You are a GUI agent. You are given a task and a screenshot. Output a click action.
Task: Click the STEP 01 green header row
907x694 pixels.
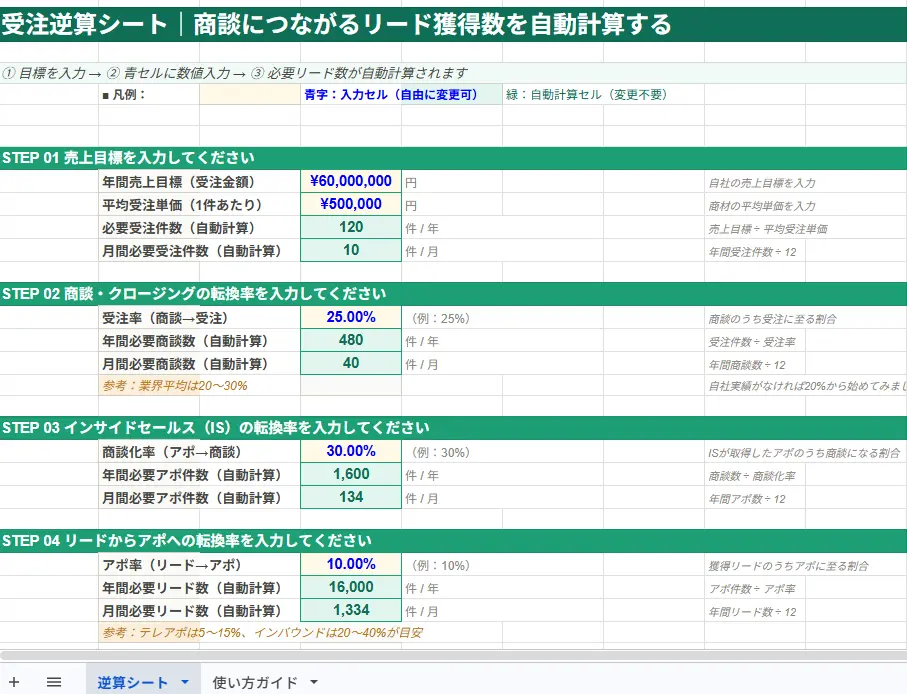pos(200,157)
